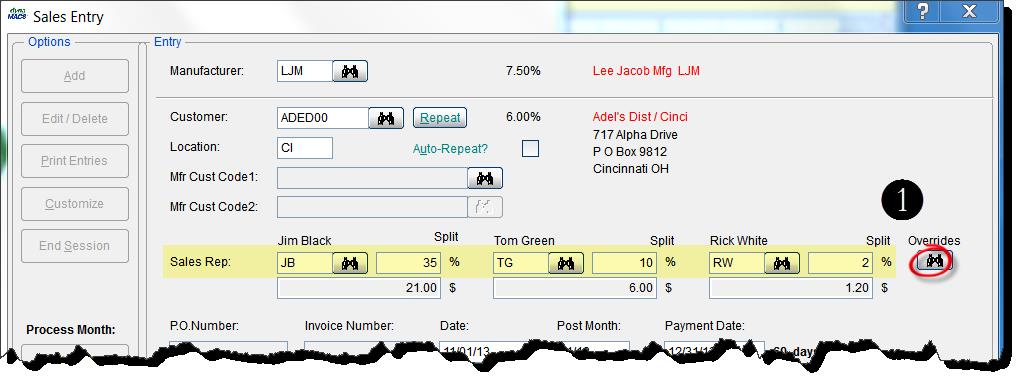
Task: Open the Overrides binoculars button
Action: [x=935, y=261]
